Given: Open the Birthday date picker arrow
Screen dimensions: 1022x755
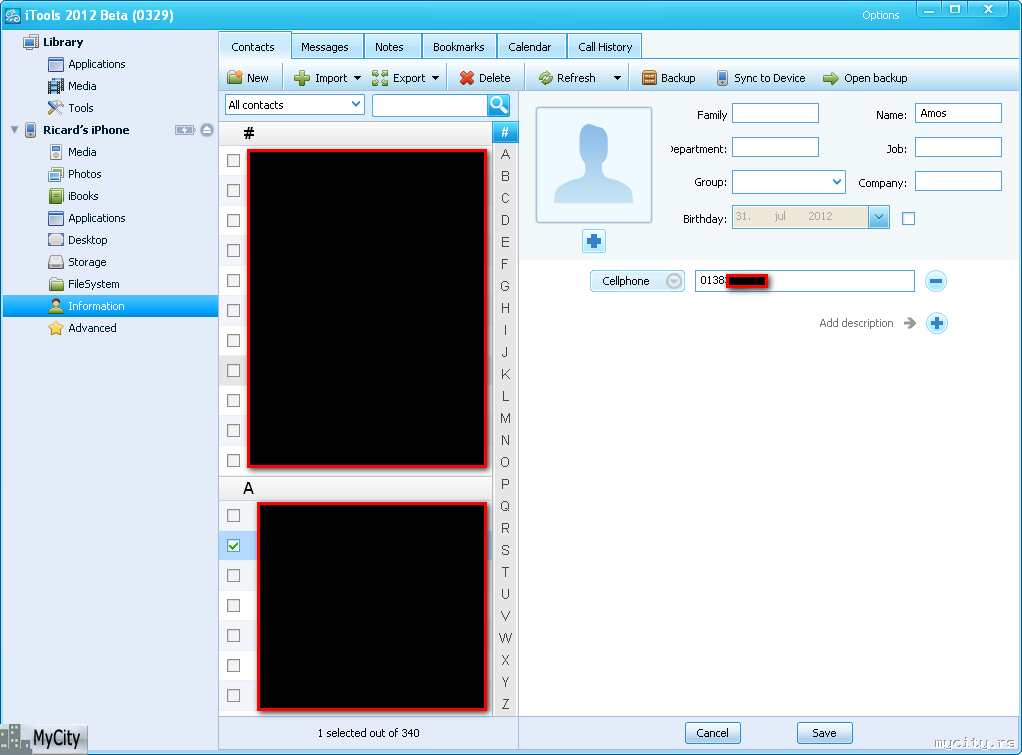Looking at the screenshot, I should click(x=879, y=217).
